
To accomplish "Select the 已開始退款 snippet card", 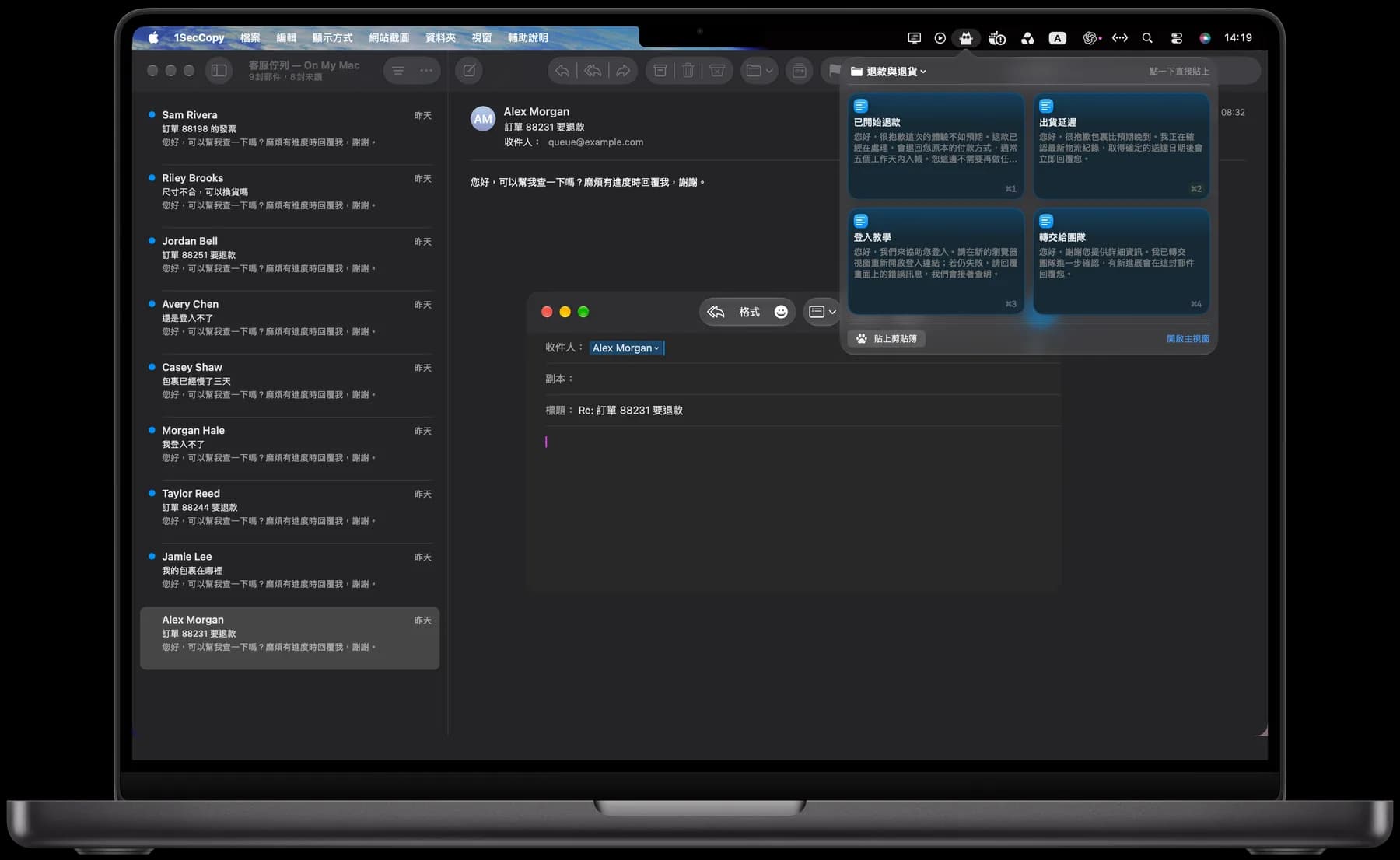I will (936, 146).
